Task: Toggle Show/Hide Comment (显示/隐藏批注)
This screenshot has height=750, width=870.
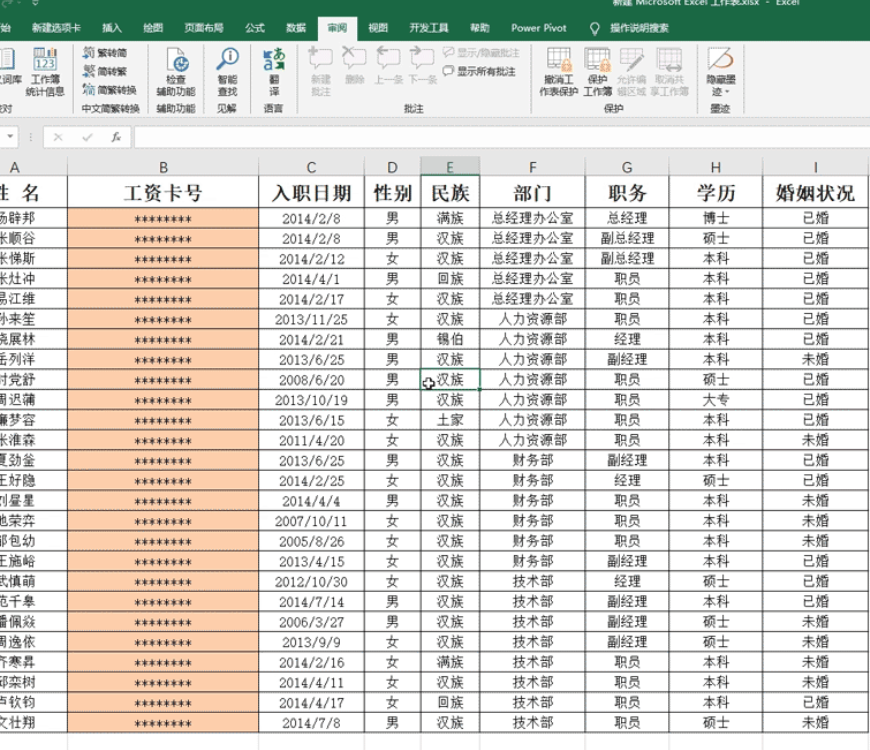Action: (x=481, y=53)
